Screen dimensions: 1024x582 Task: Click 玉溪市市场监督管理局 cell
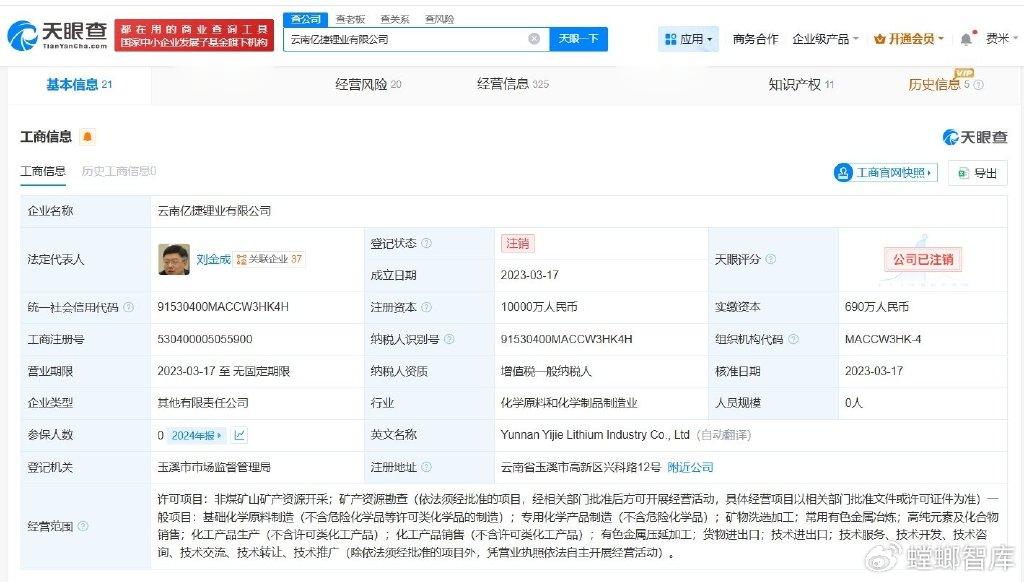(x=214, y=467)
